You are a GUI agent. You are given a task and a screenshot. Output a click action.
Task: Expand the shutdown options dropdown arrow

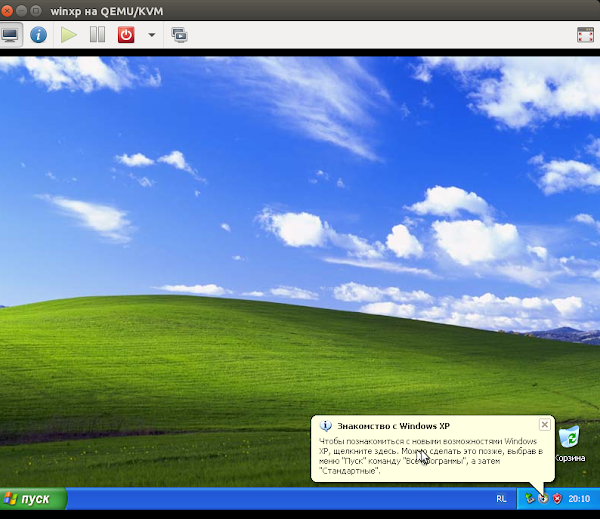tap(152, 35)
